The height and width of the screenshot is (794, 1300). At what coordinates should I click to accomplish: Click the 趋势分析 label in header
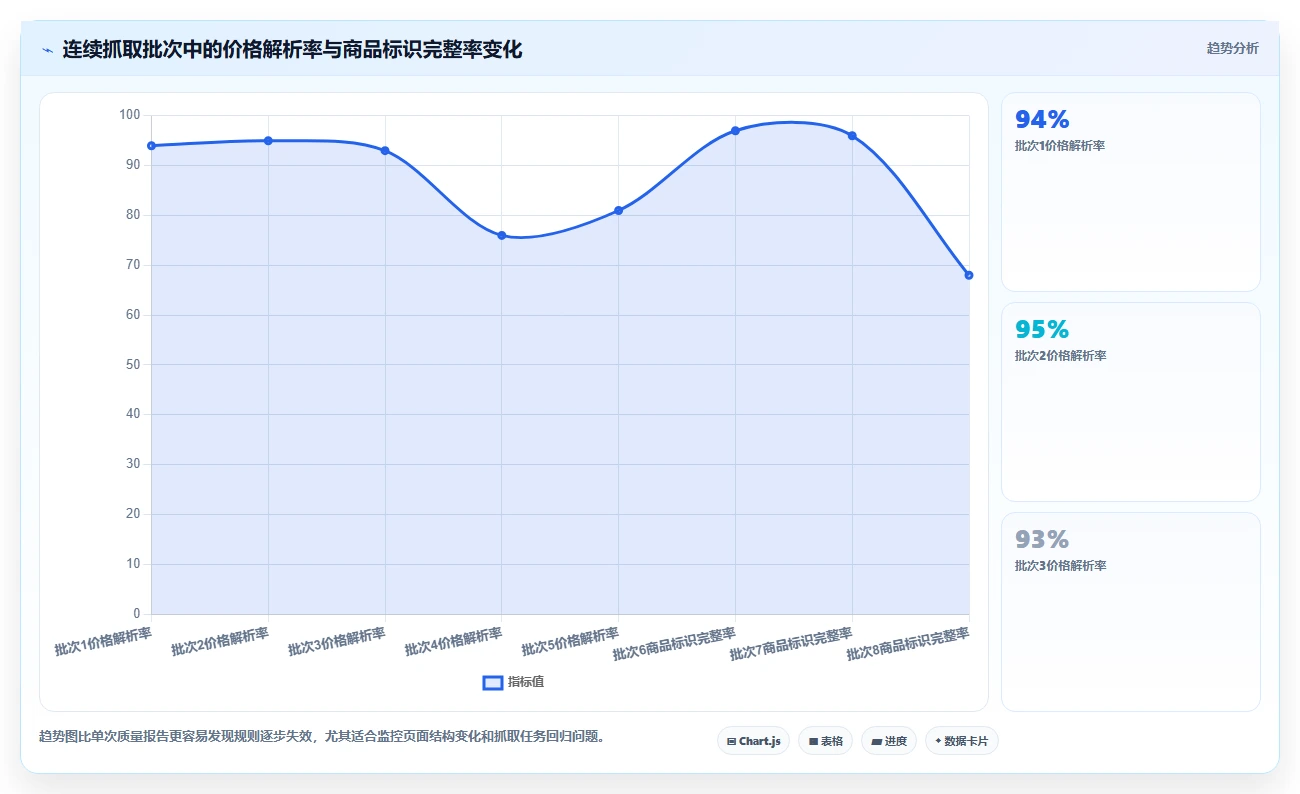[x=1232, y=48]
